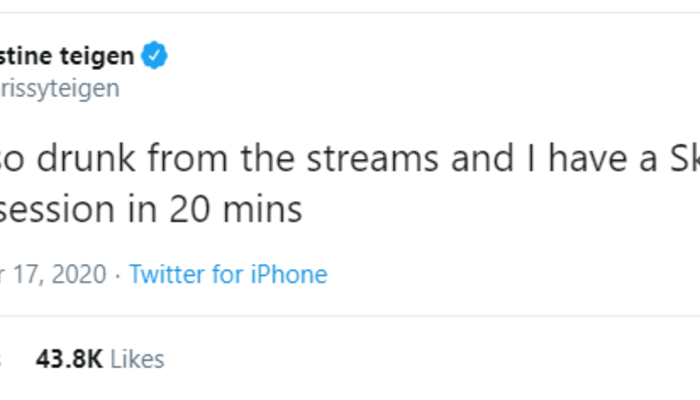Click the word "iPhone" in source link
This screenshot has height=400, width=700.
pyautogui.click(x=292, y=274)
